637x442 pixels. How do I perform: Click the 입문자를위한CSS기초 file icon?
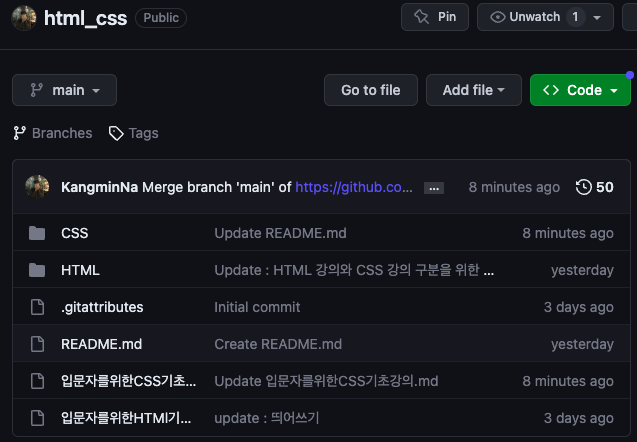37,381
